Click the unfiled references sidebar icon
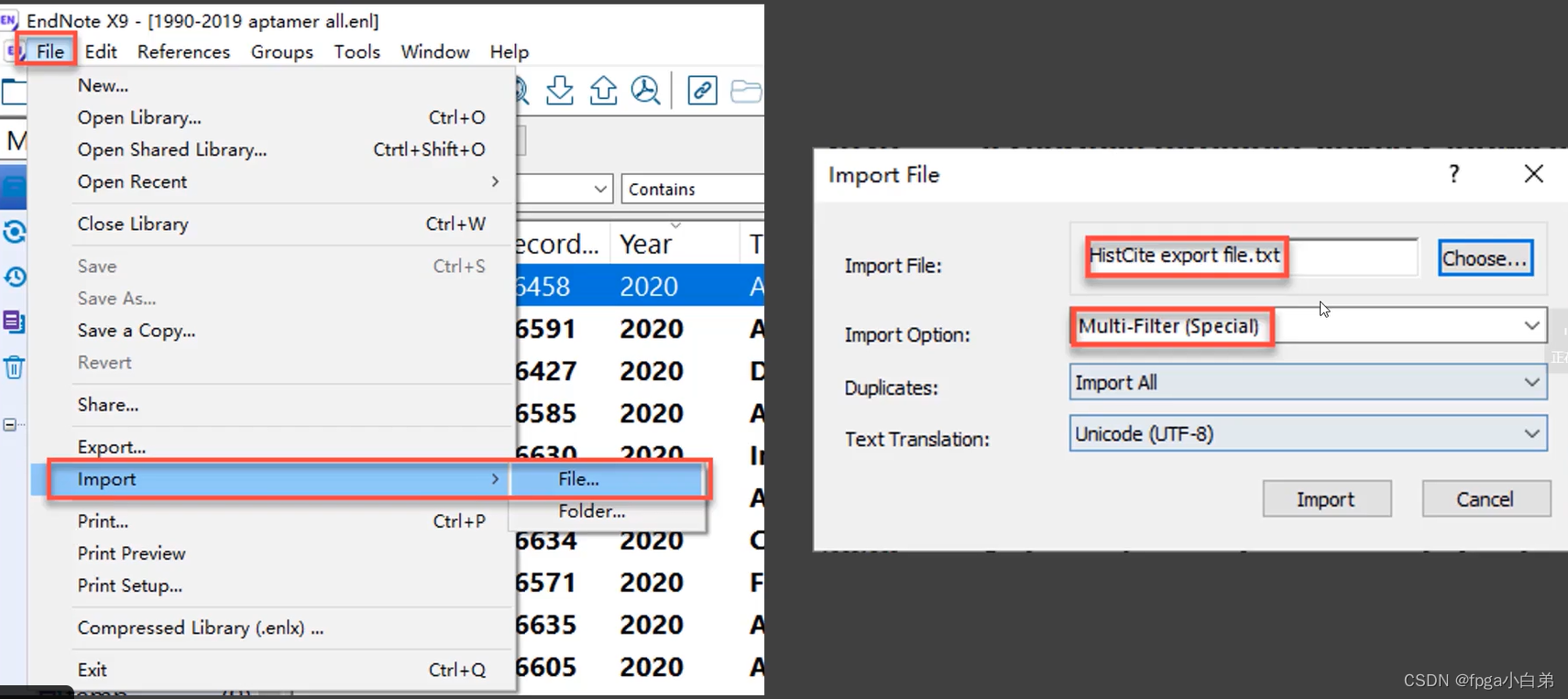1568x699 pixels. (14, 322)
